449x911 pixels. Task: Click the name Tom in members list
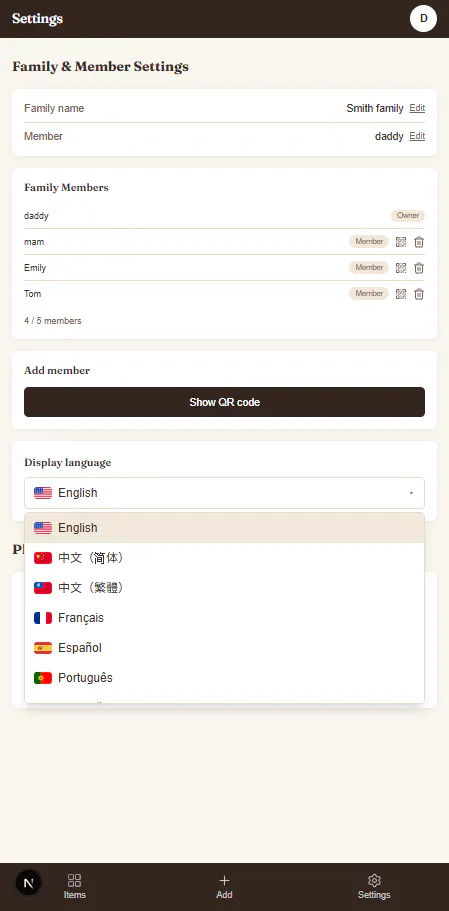click(x=33, y=294)
